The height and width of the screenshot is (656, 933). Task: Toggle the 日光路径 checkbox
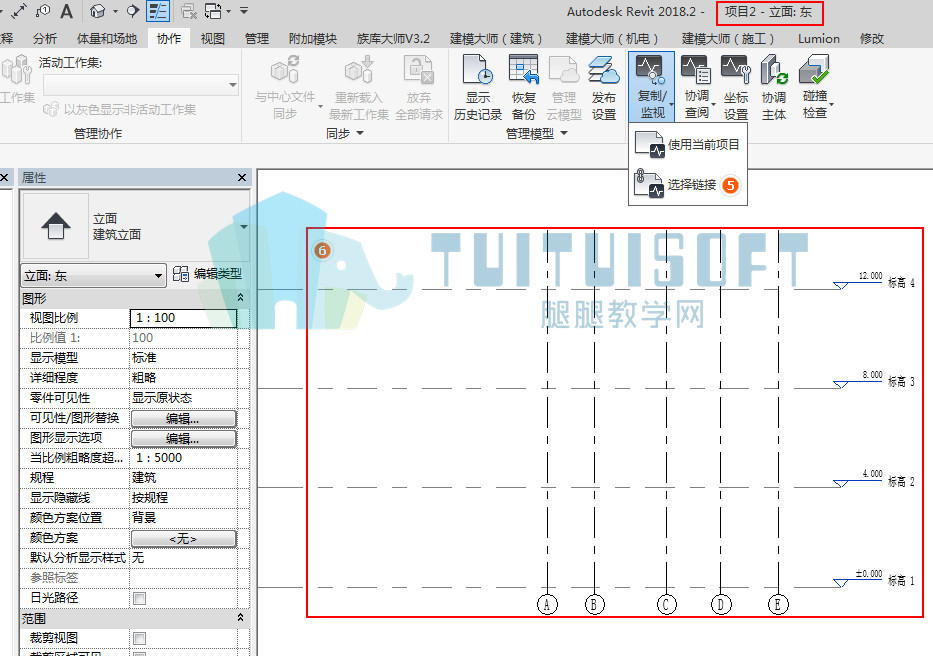[x=139, y=598]
